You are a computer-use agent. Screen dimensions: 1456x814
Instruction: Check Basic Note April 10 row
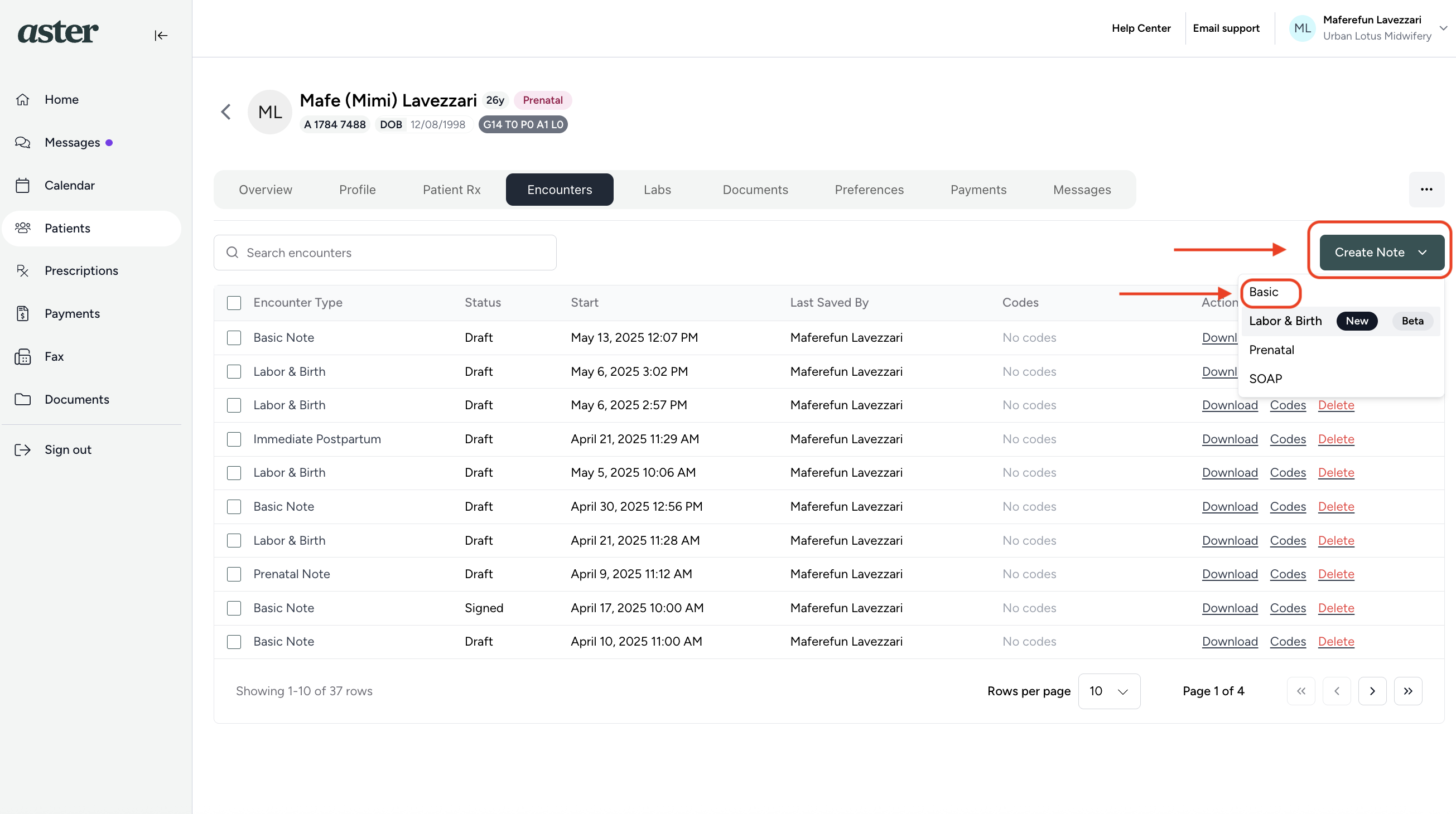pyautogui.click(x=234, y=642)
